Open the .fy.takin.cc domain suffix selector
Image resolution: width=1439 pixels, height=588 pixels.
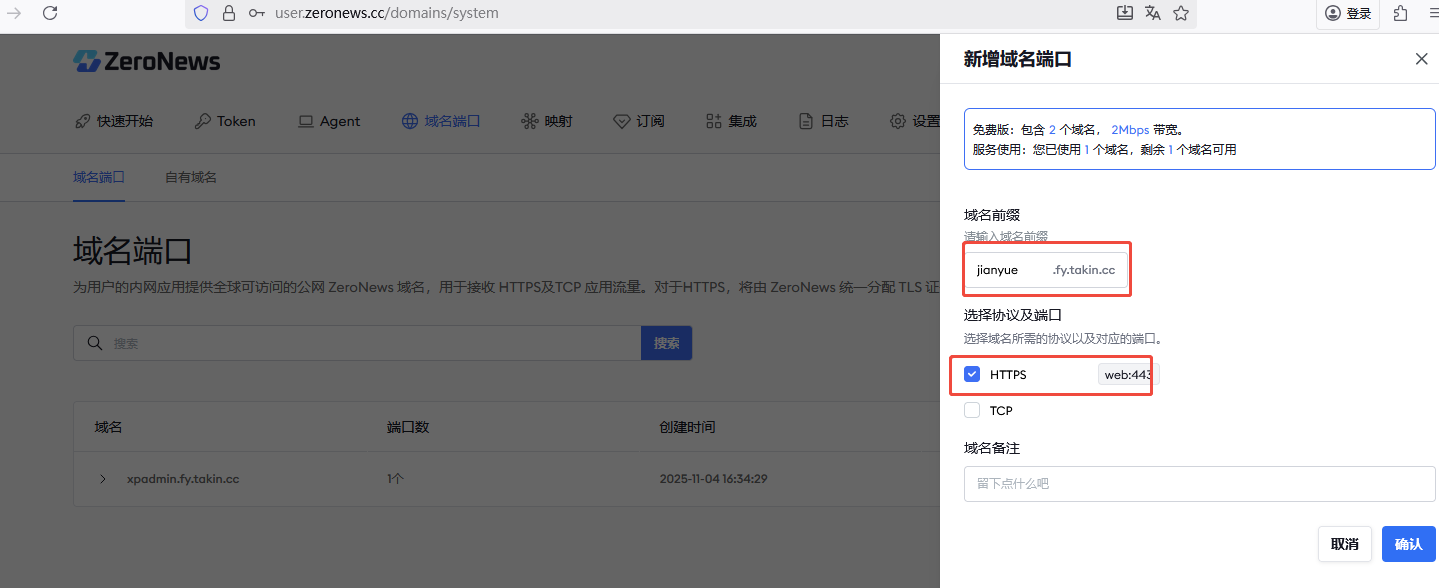(x=1084, y=270)
